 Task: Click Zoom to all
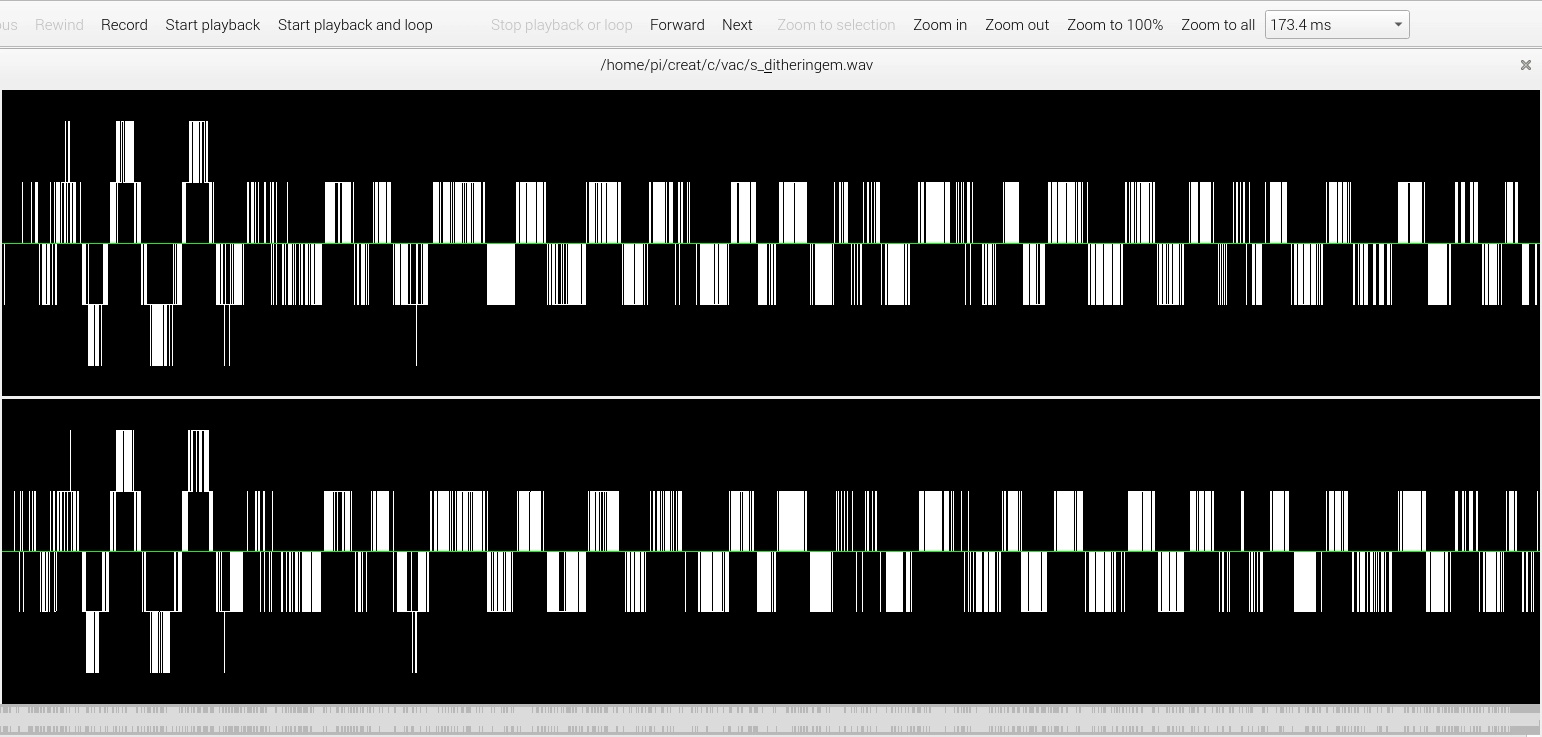pyautogui.click(x=1218, y=25)
